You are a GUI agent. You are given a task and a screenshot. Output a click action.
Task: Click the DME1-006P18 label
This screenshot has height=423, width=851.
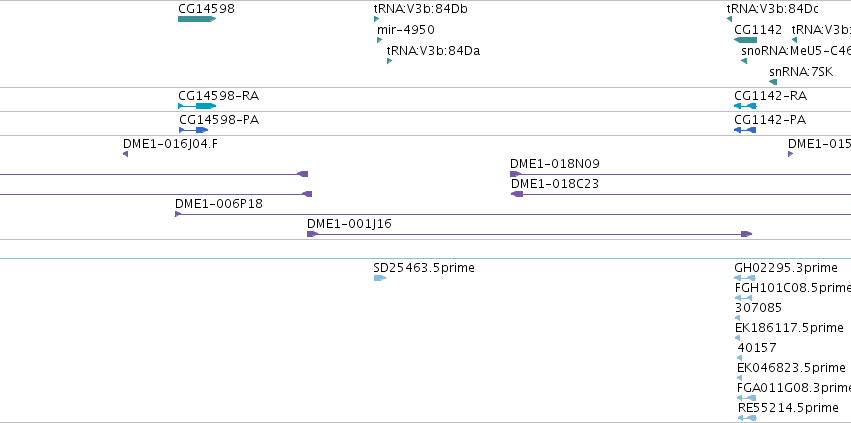[219, 204]
